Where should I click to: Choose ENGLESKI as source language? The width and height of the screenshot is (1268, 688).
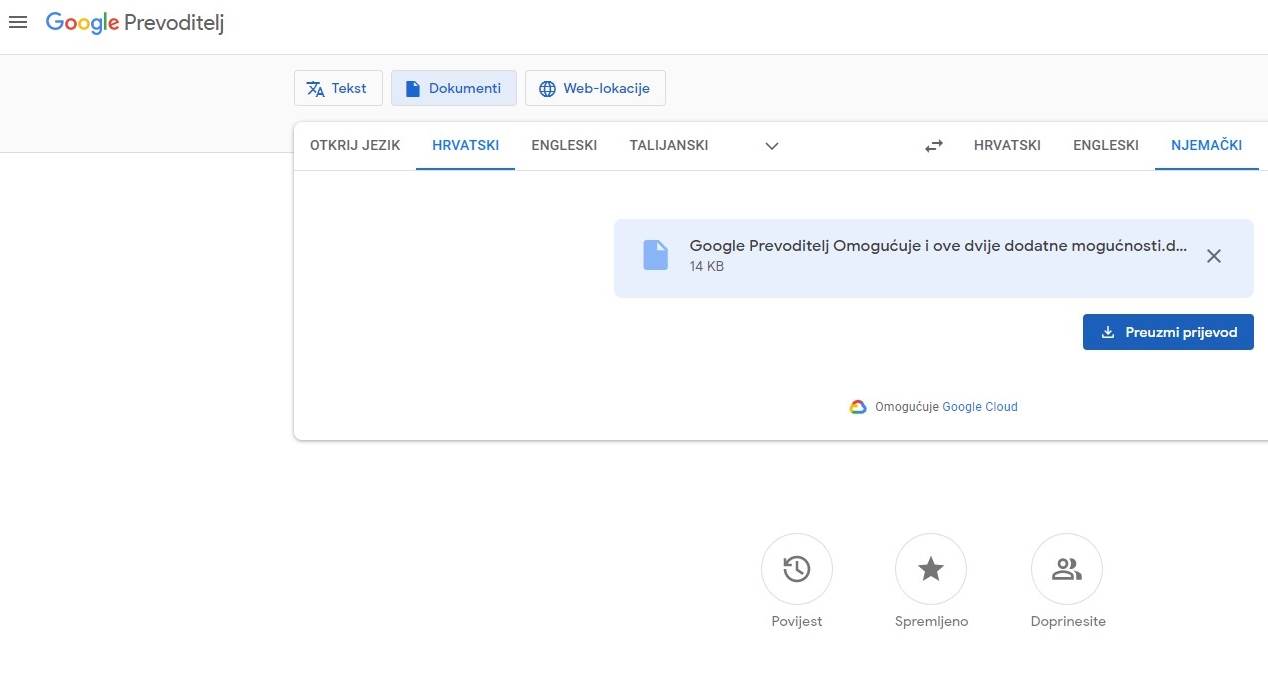coord(564,145)
